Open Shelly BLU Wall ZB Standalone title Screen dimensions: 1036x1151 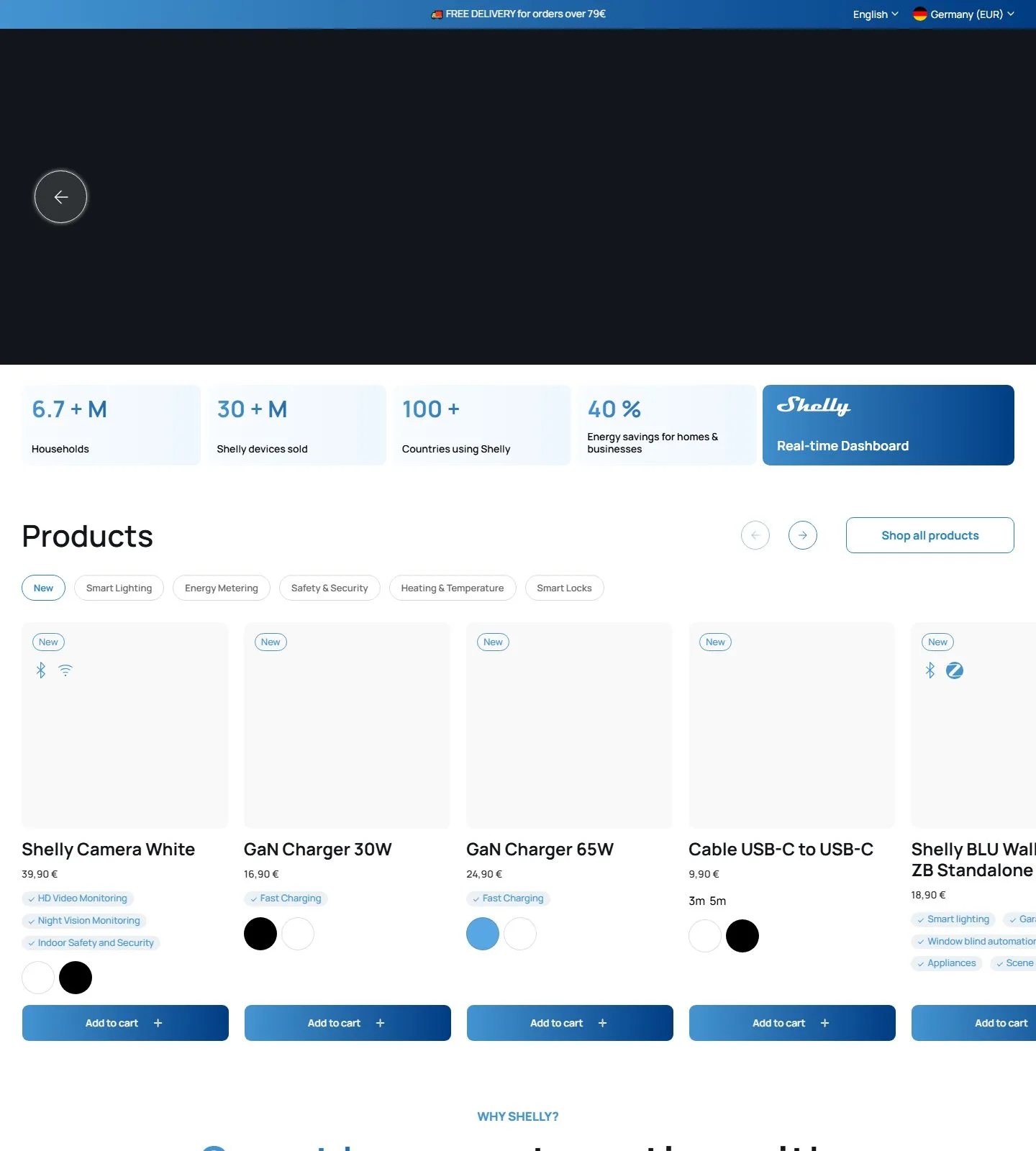tap(973, 860)
